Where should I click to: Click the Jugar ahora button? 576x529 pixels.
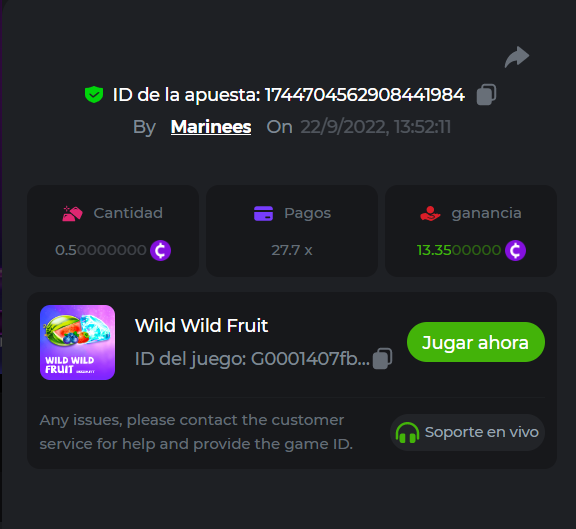[476, 342]
